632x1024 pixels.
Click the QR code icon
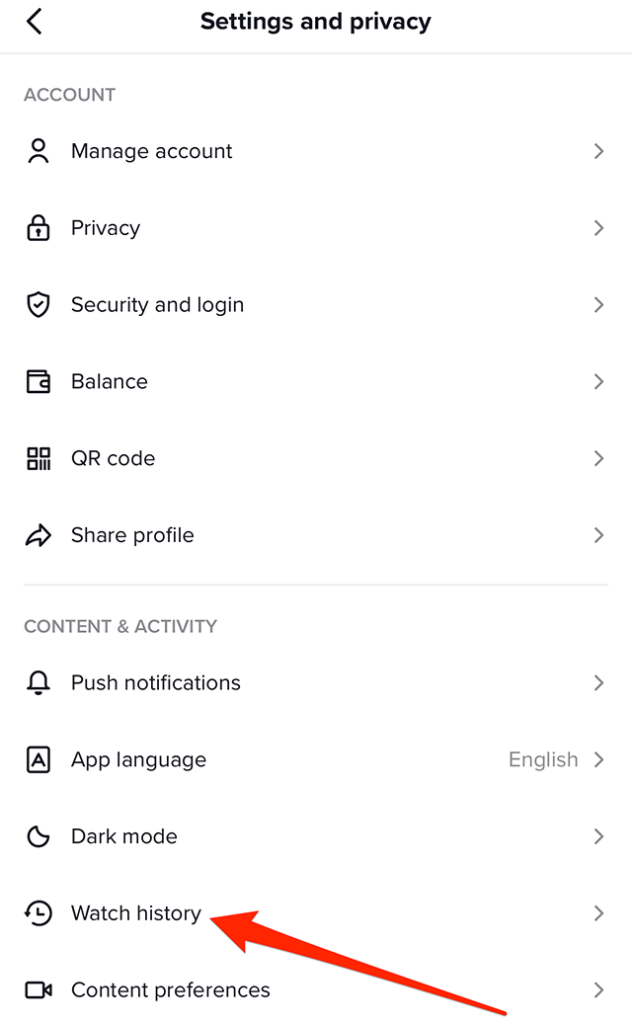(38, 458)
